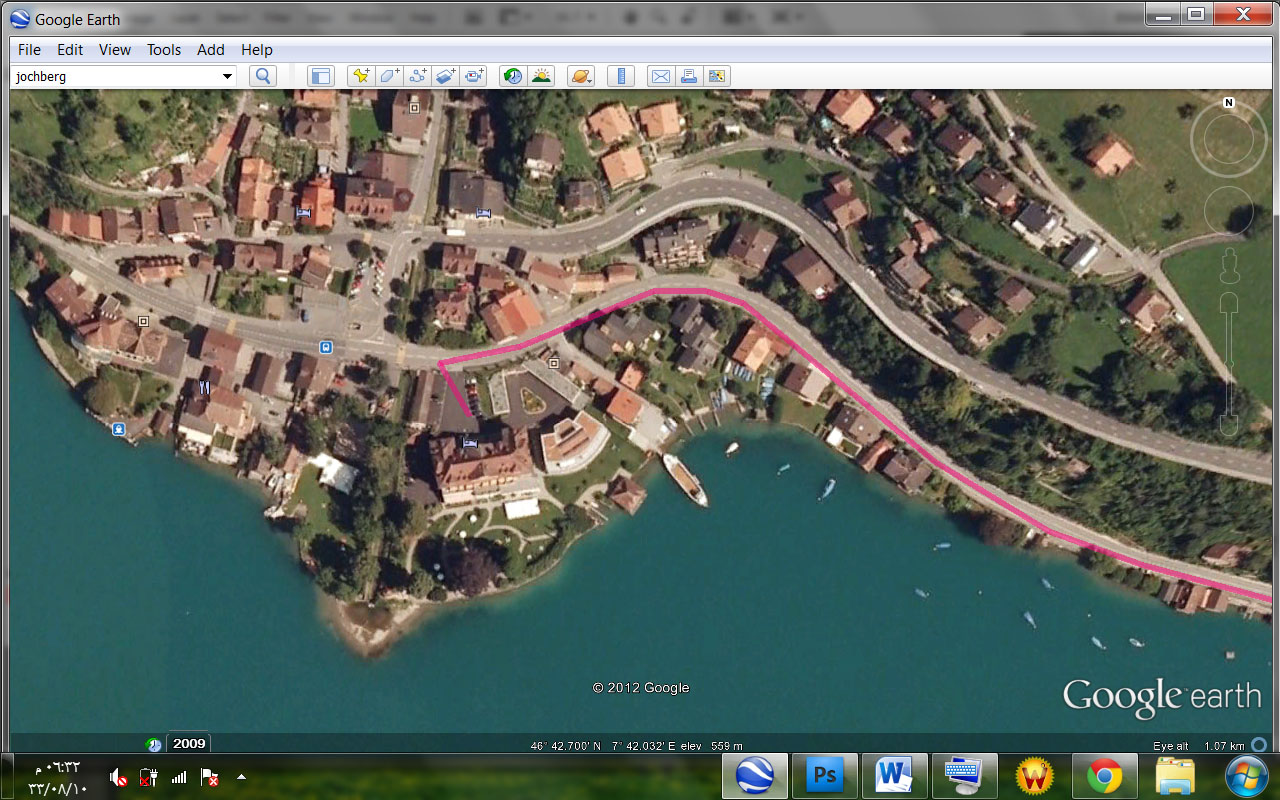Click the North indicator on compass

(1229, 103)
